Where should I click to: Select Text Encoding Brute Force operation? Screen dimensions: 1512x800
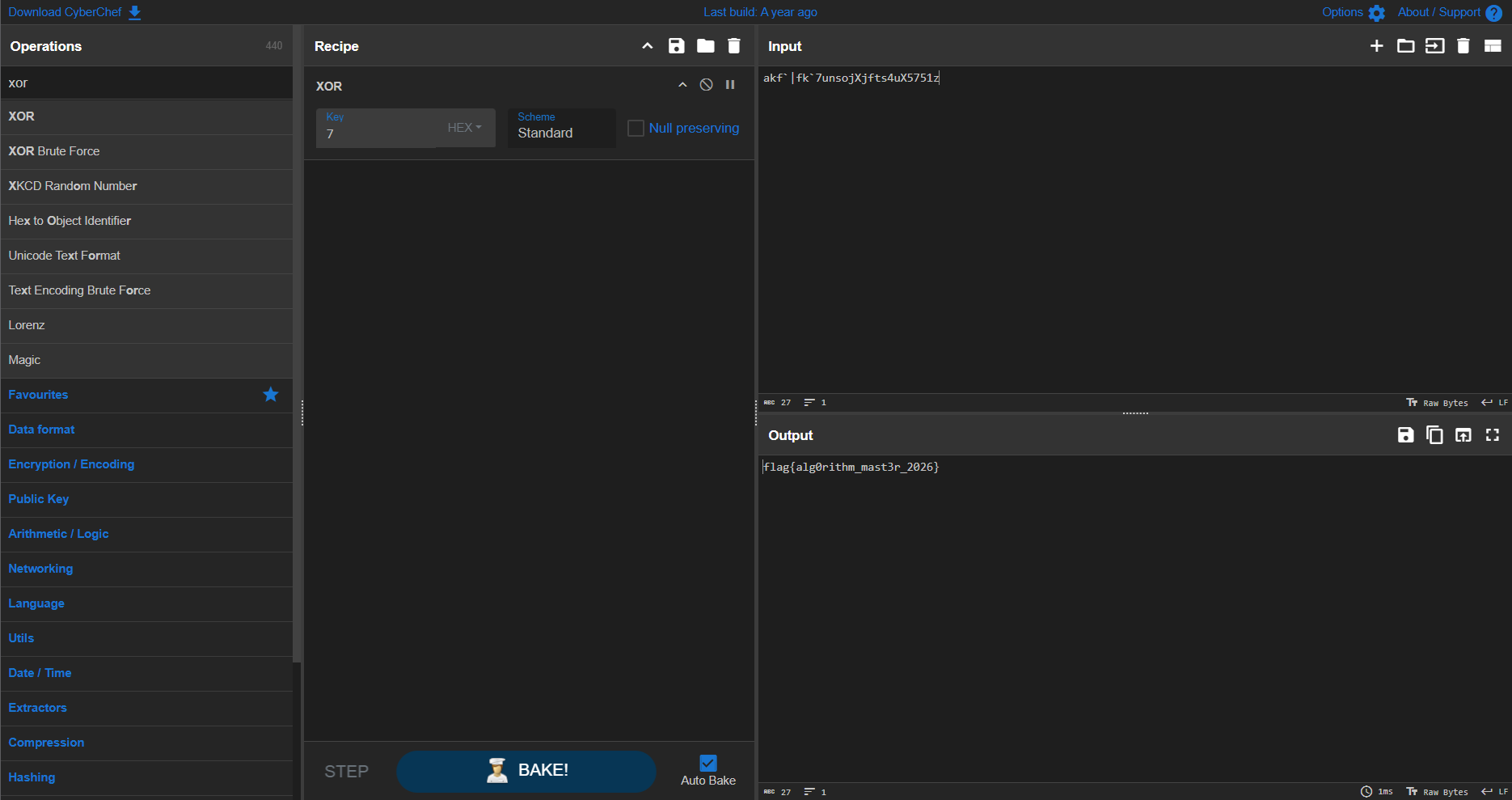click(146, 290)
